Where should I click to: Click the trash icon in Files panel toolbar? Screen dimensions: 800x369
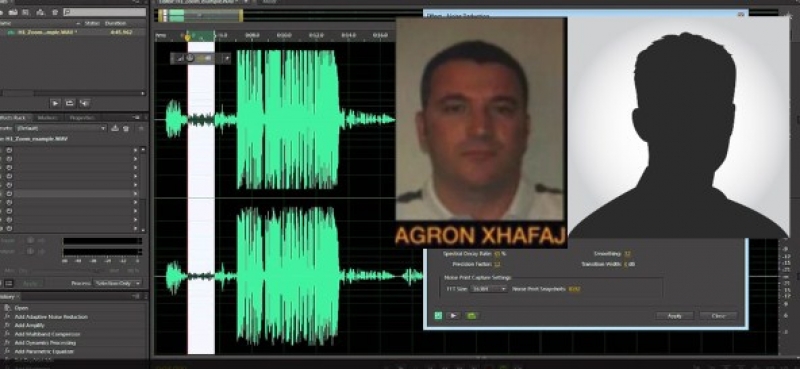(55, 12)
